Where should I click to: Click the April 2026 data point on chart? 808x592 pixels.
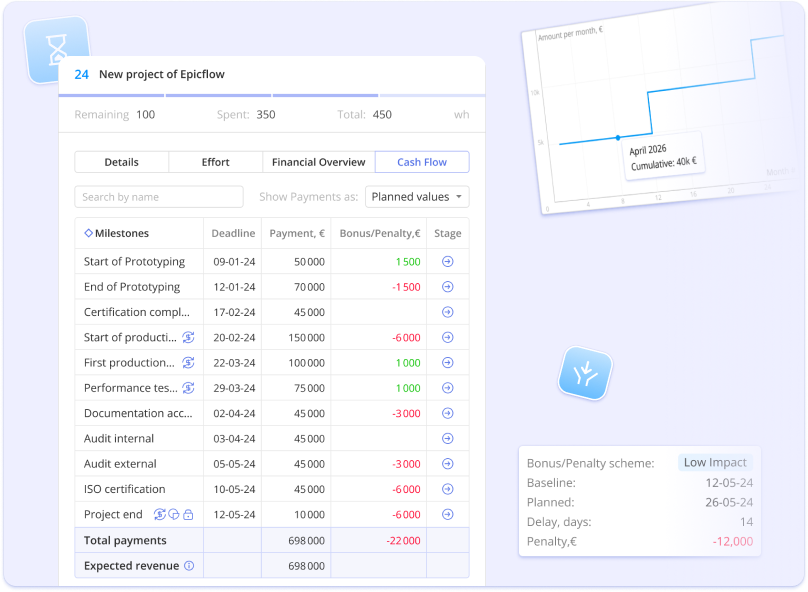tap(618, 138)
